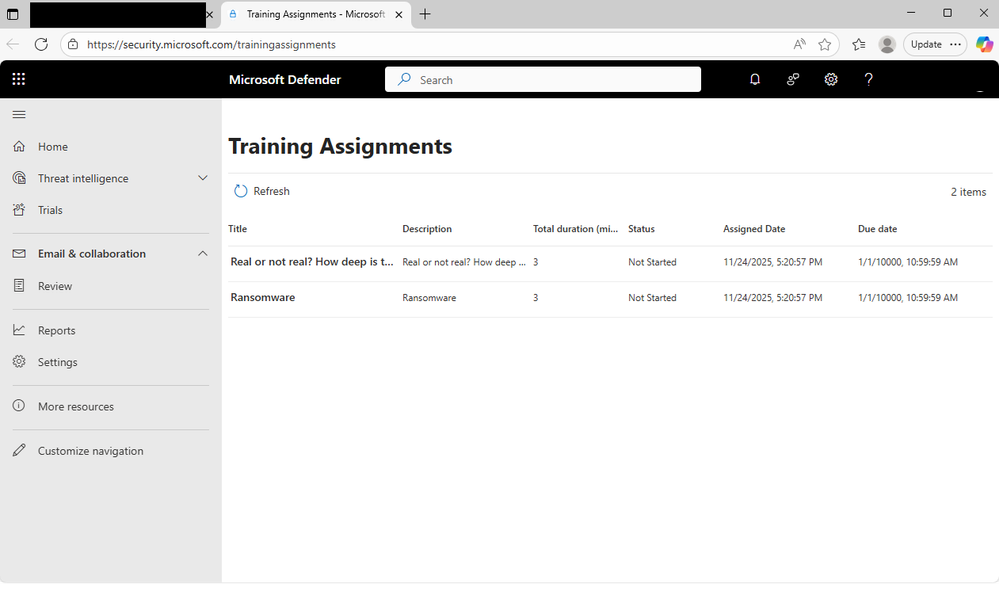Open Home in the navigation menu
This screenshot has width=999, height=599.
pos(52,147)
